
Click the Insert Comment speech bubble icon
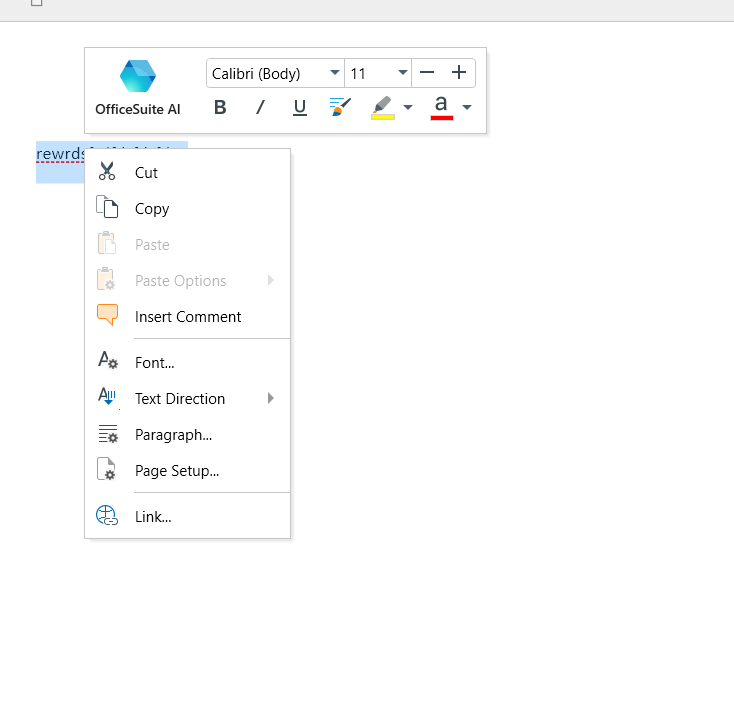pyautogui.click(x=107, y=316)
